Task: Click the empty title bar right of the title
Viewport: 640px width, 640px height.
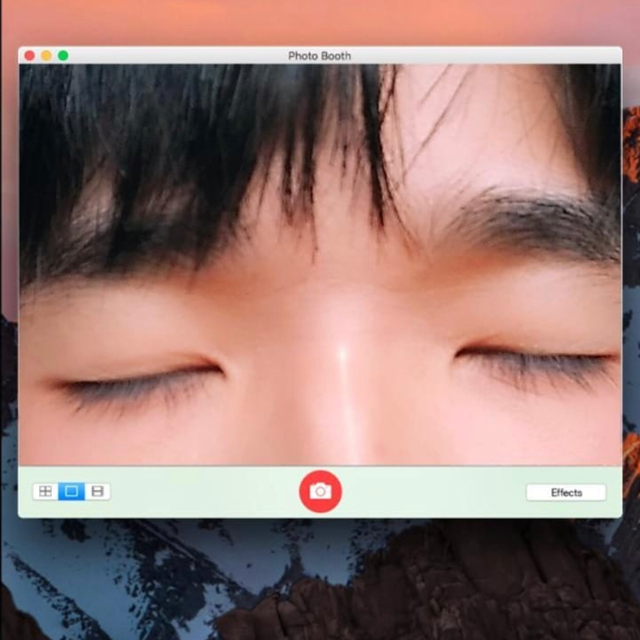Action: coord(480,56)
